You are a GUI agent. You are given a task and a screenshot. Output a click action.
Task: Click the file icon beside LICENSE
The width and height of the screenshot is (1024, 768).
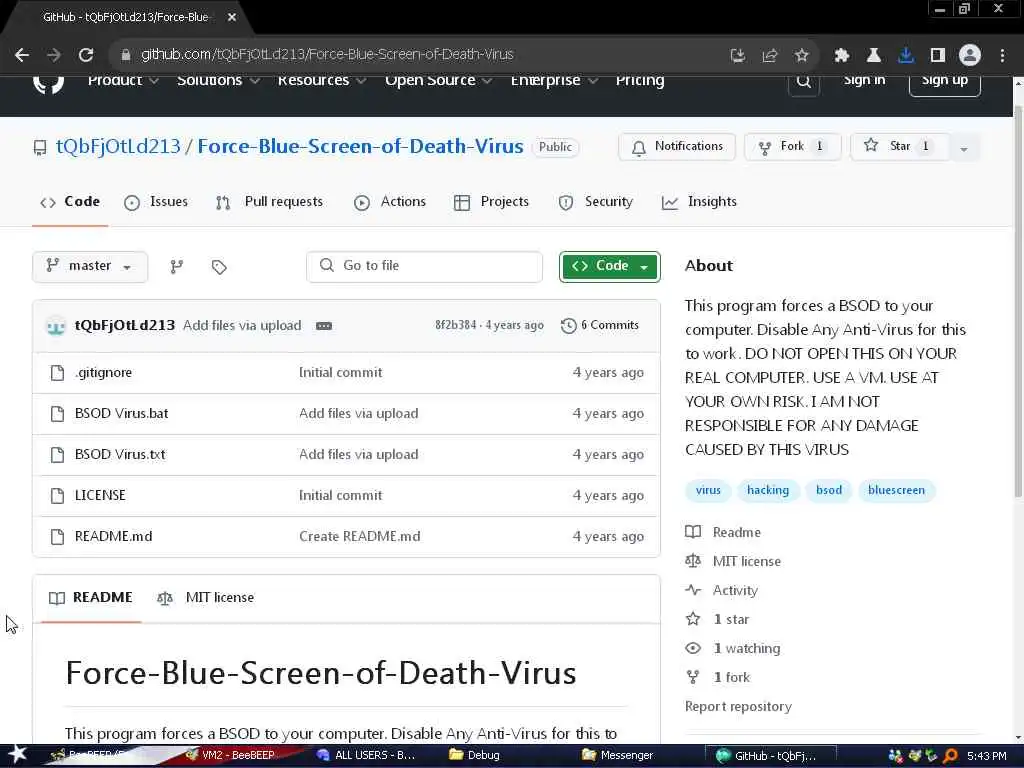coord(57,495)
